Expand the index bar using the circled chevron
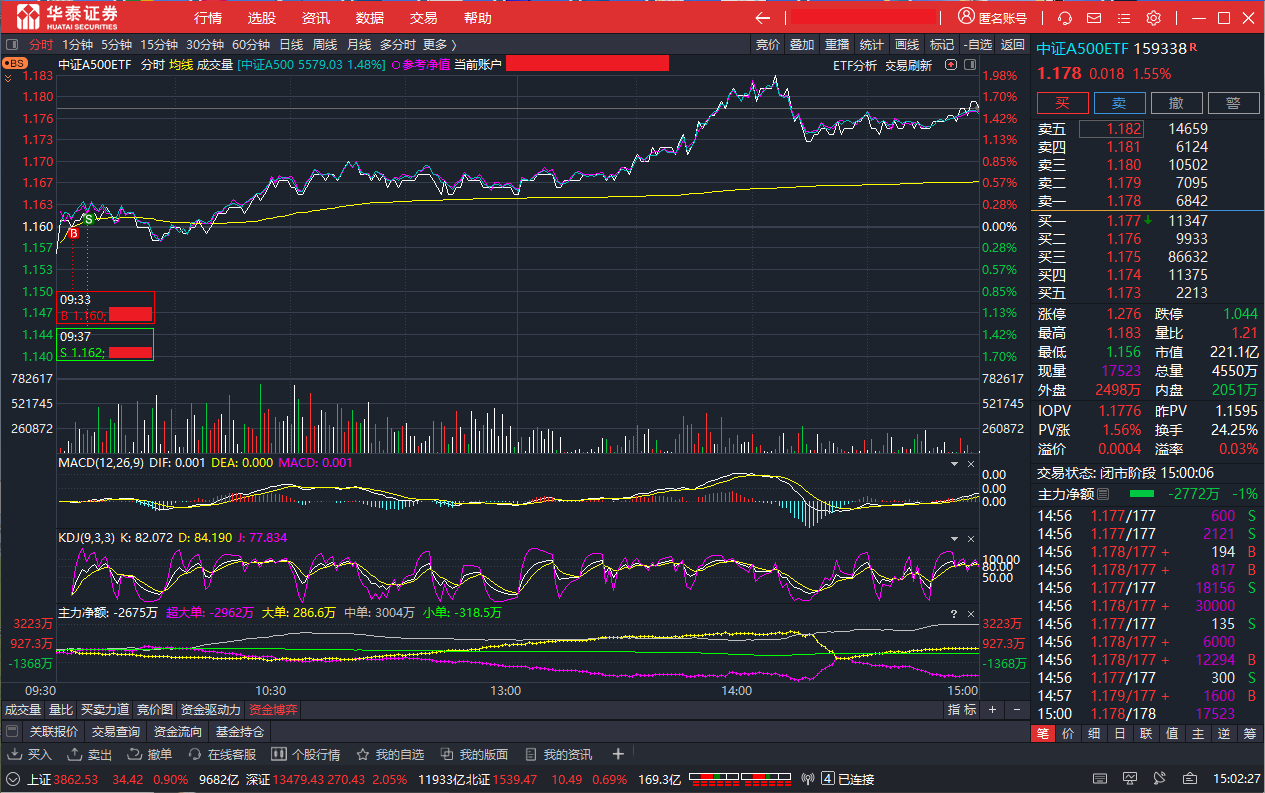Screen dimensions: 1265x793 point(13,779)
